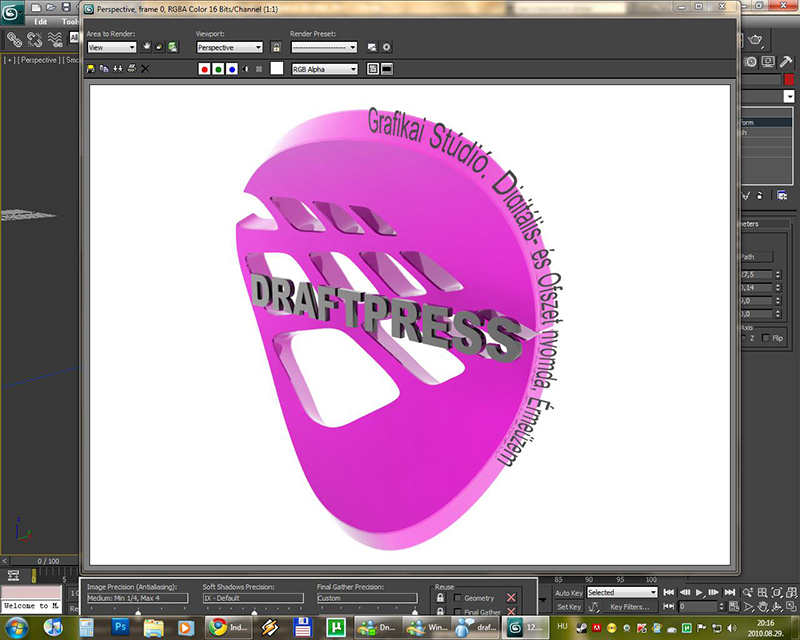Toggle the green channel button
Screen dimensions: 800x640
click(218, 69)
